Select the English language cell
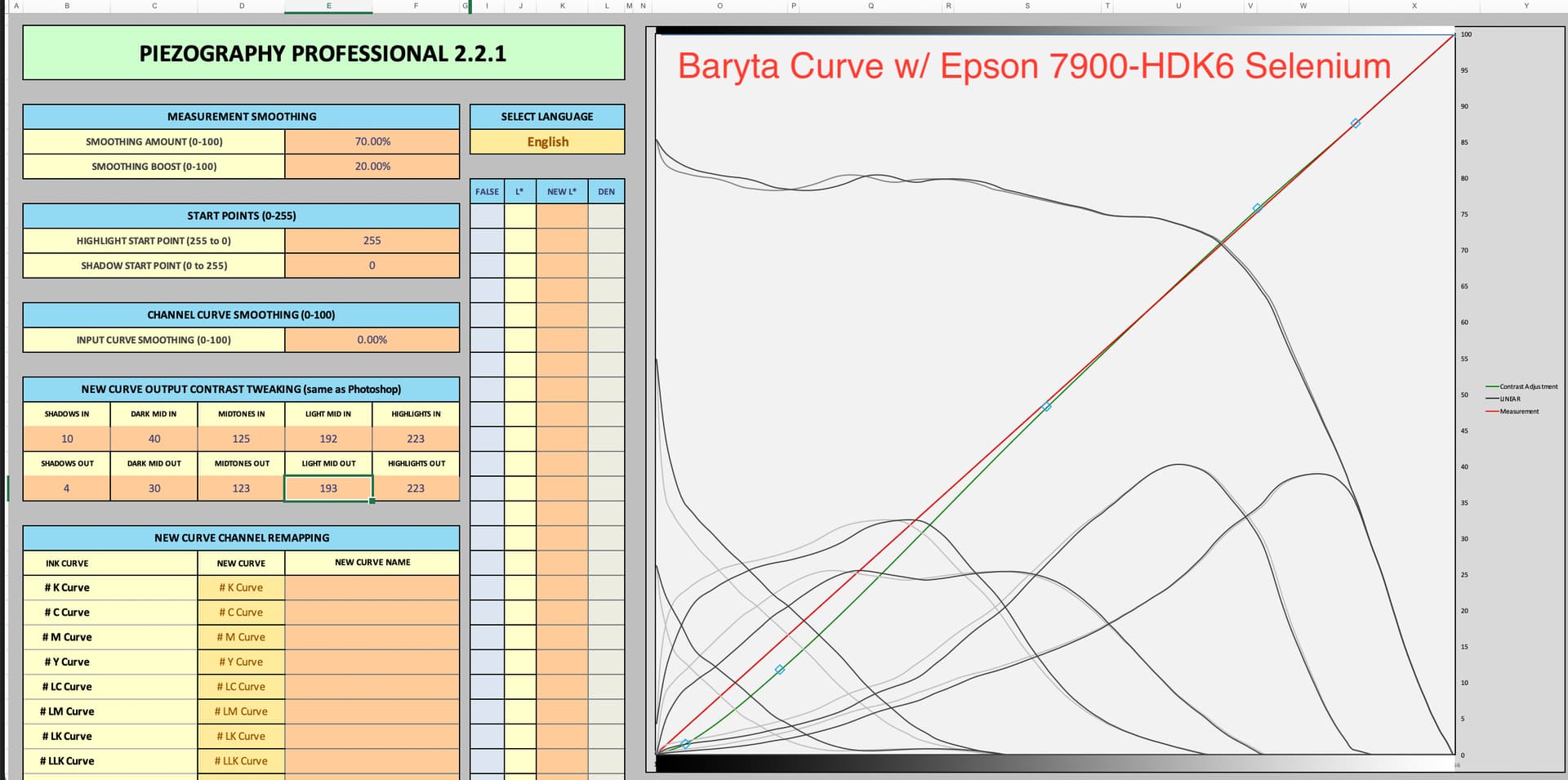This screenshot has width=1568, height=780. point(547,142)
